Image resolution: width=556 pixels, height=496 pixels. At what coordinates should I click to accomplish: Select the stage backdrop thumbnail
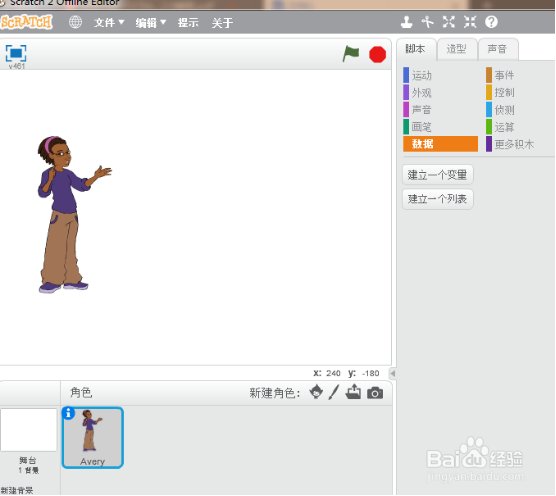[29, 430]
